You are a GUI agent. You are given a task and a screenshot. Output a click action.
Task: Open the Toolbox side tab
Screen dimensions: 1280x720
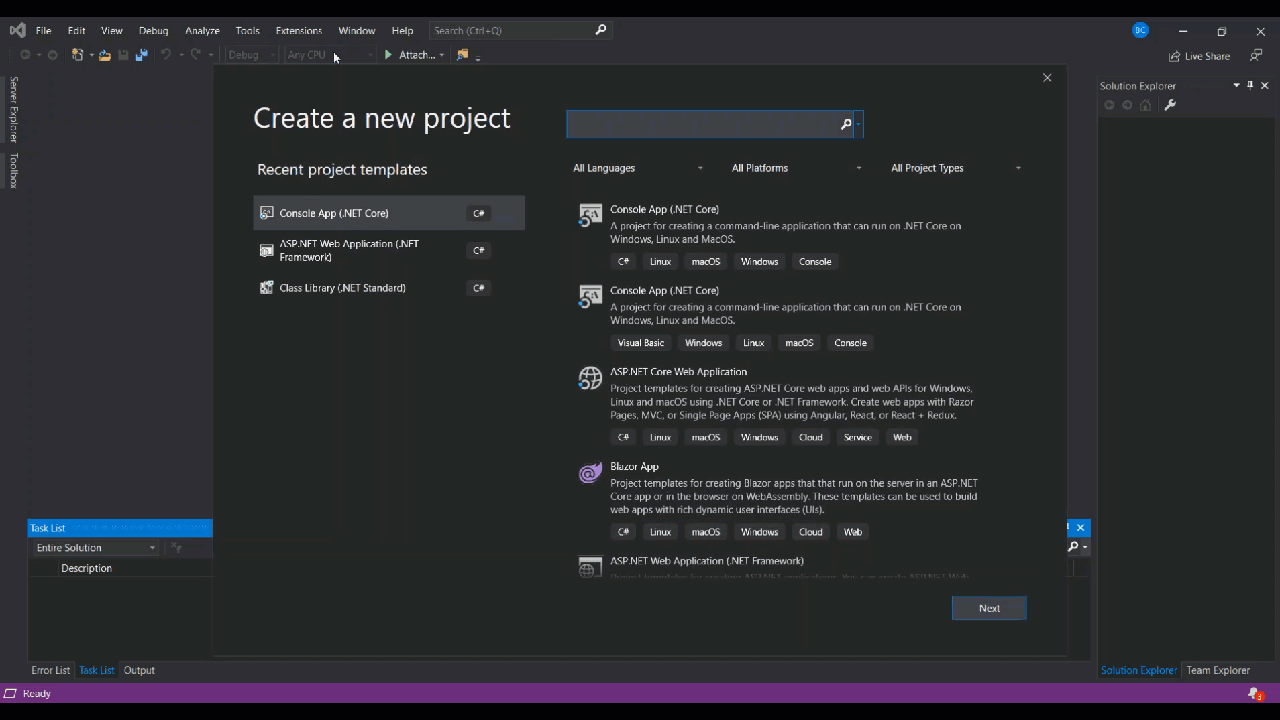14,170
